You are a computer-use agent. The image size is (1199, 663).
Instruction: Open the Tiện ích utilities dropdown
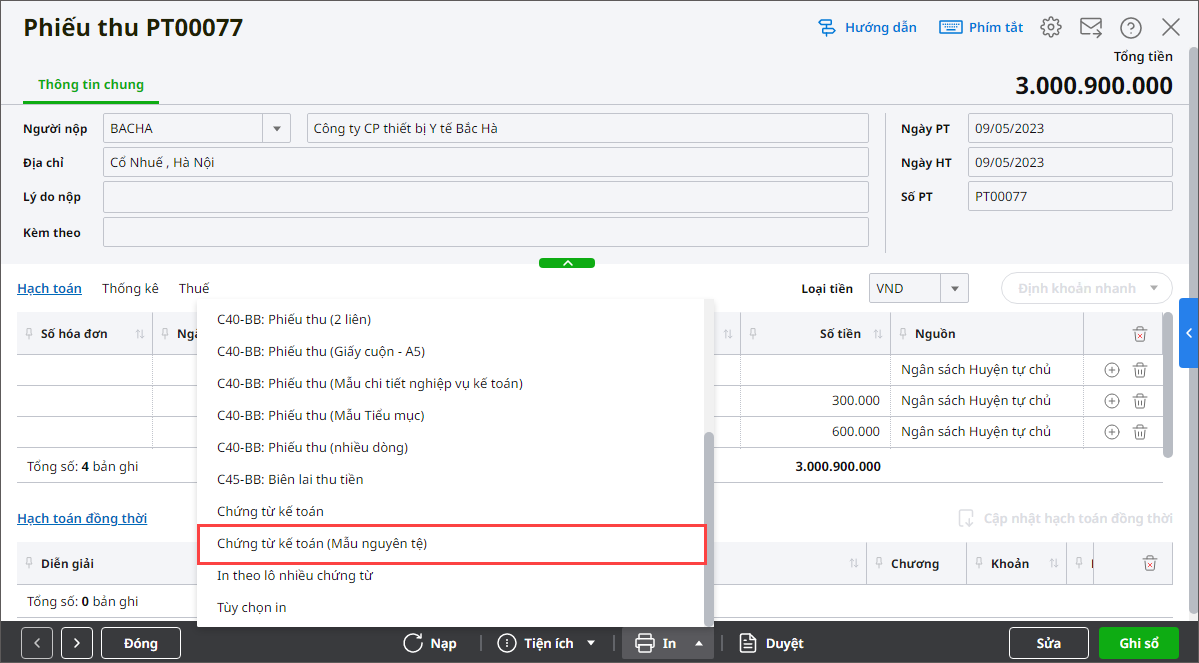(546, 643)
